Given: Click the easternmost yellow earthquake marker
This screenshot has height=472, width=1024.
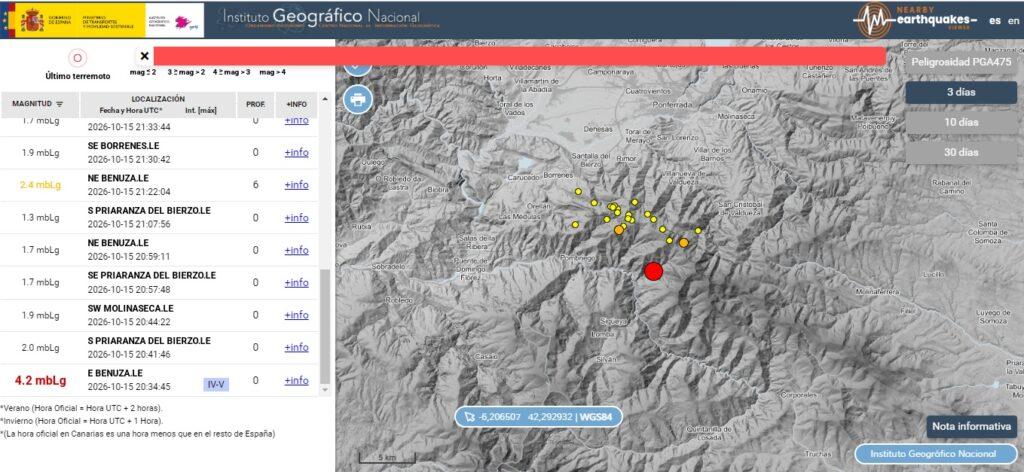Looking at the screenshot, I should pos(697,230).
